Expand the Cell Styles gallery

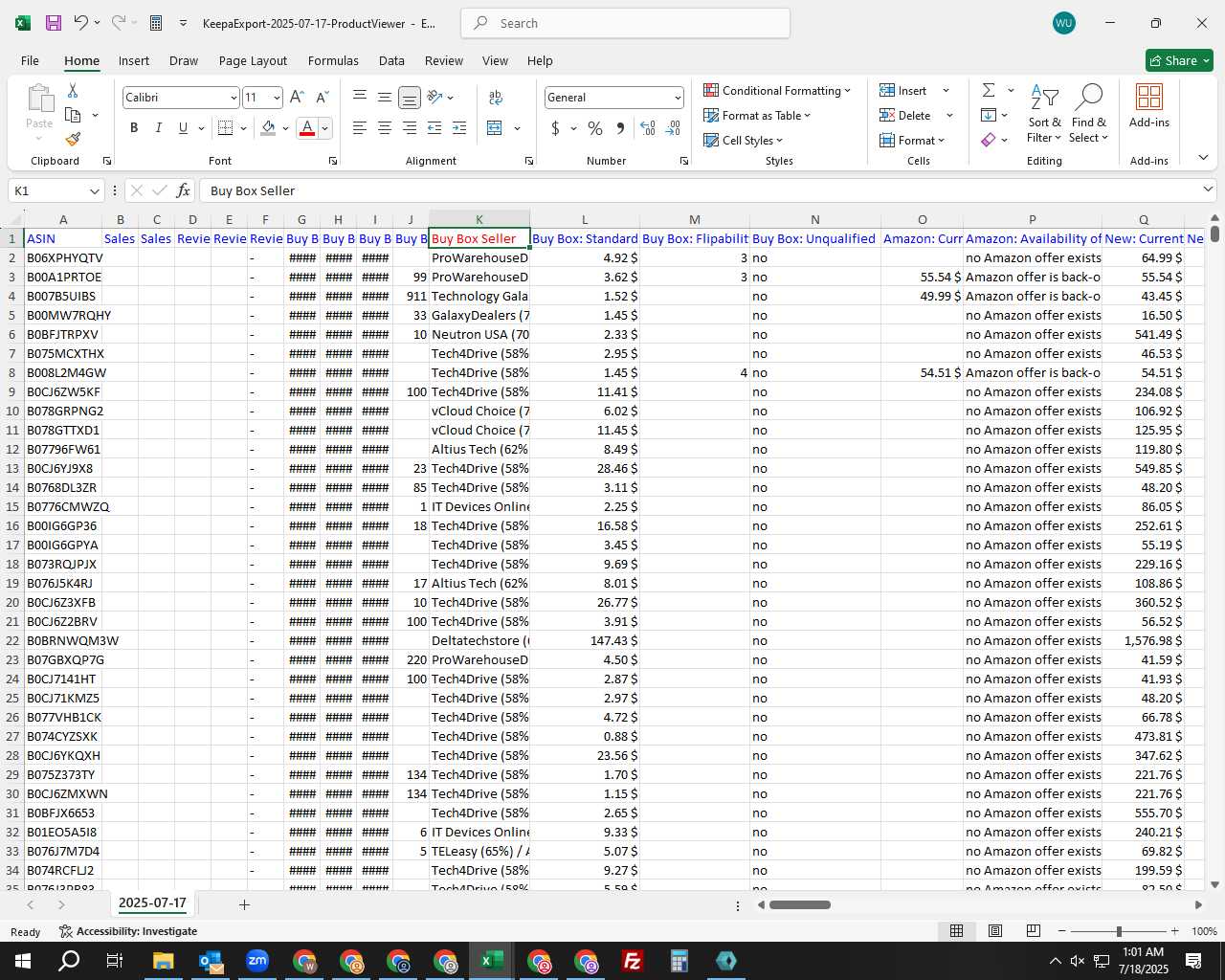[744, 140]
